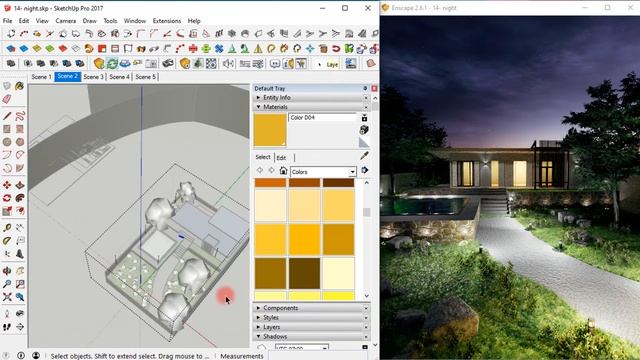This screenshot has width=640, height=360.
Task: Open the Layer dropdown in toolbar
Action: point(329,64)
